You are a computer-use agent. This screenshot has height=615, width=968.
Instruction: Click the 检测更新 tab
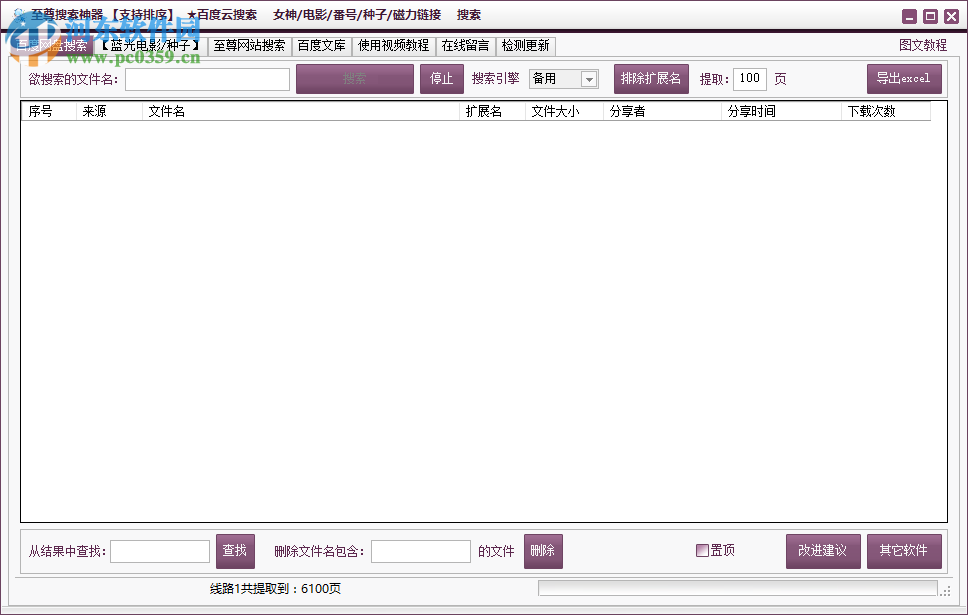click(x=525, y=46)
